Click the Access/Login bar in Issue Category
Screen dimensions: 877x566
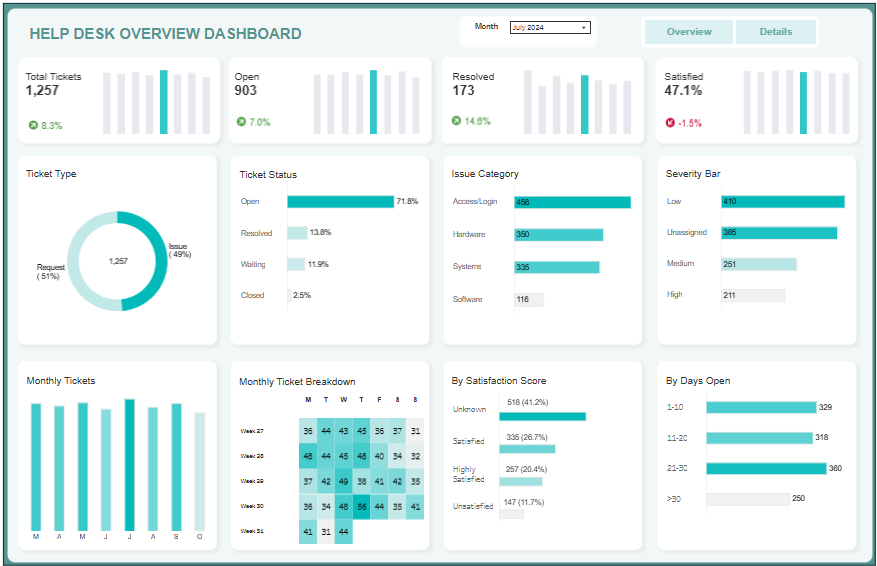572,202
